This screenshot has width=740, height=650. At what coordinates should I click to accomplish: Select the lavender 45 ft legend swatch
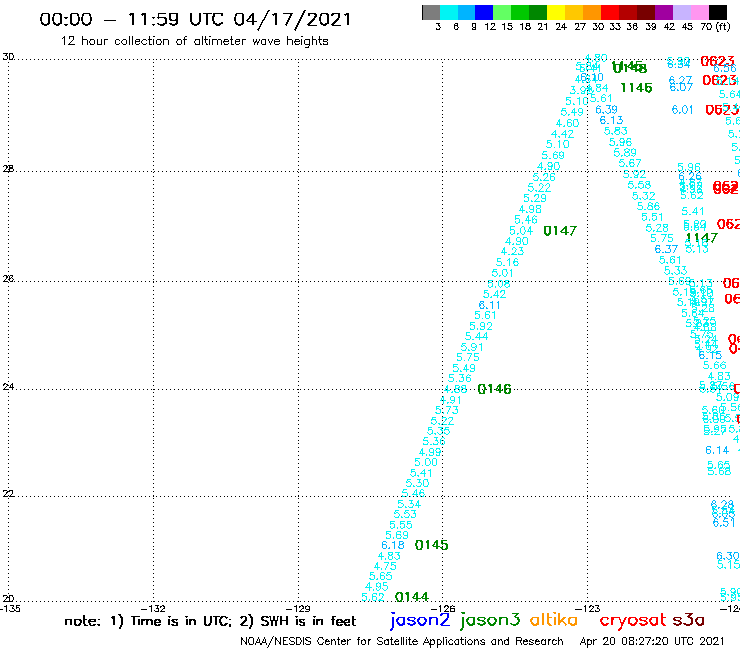(x=681, y=12)
